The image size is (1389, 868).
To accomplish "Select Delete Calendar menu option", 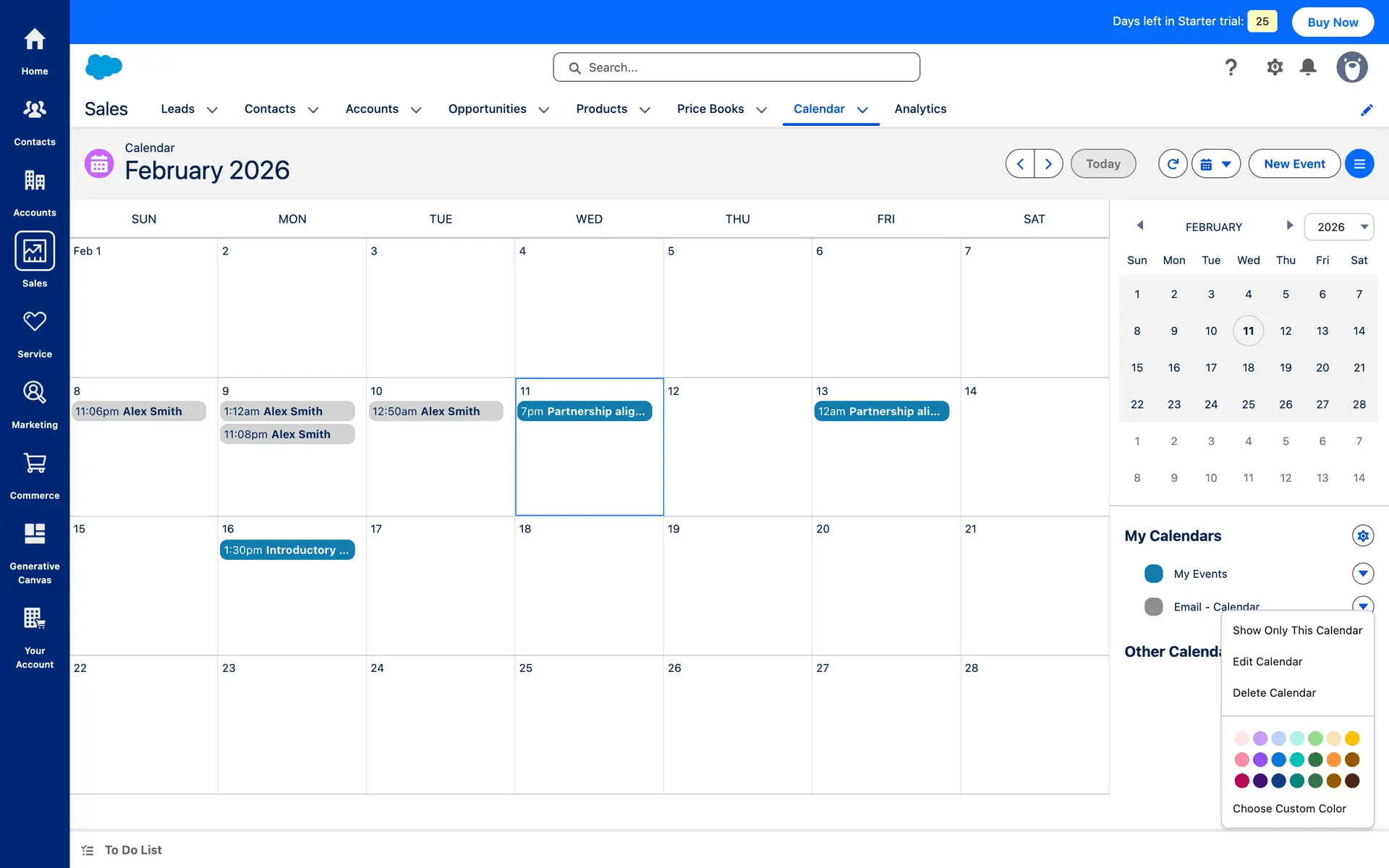I will click(1274, 693).
